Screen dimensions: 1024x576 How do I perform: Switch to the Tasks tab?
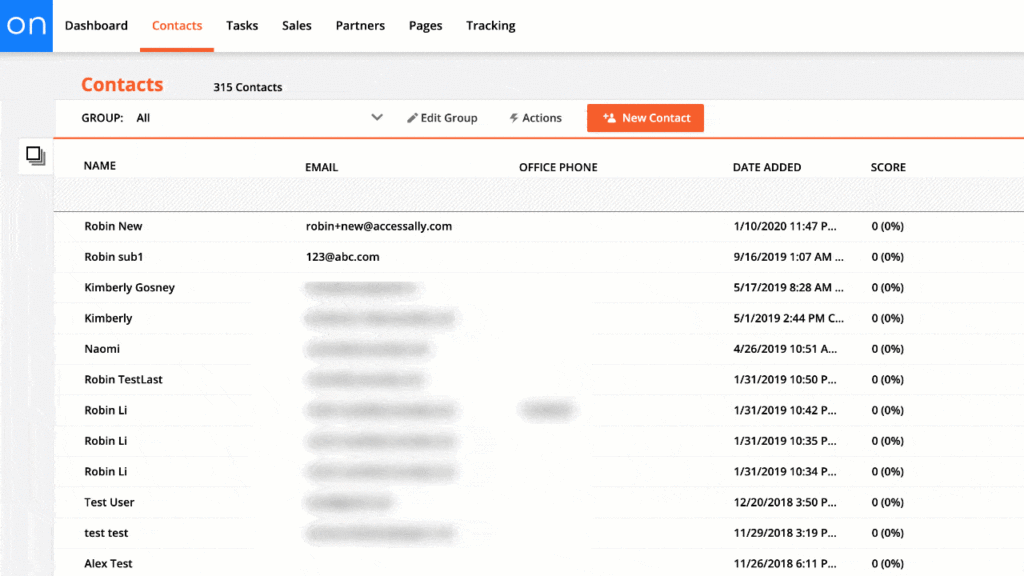242,25
